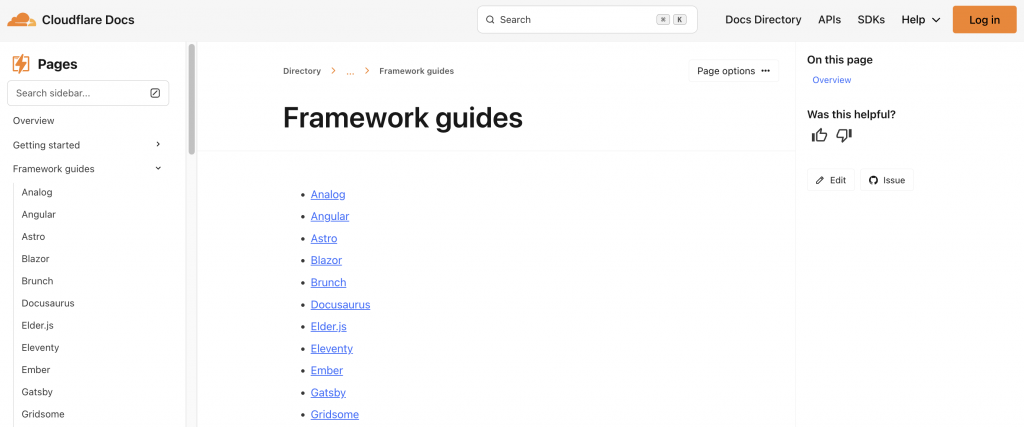The width and height of the screenshot is (1024, 427).
Task: Open the Astro link in main list
Action: (324, 238)
